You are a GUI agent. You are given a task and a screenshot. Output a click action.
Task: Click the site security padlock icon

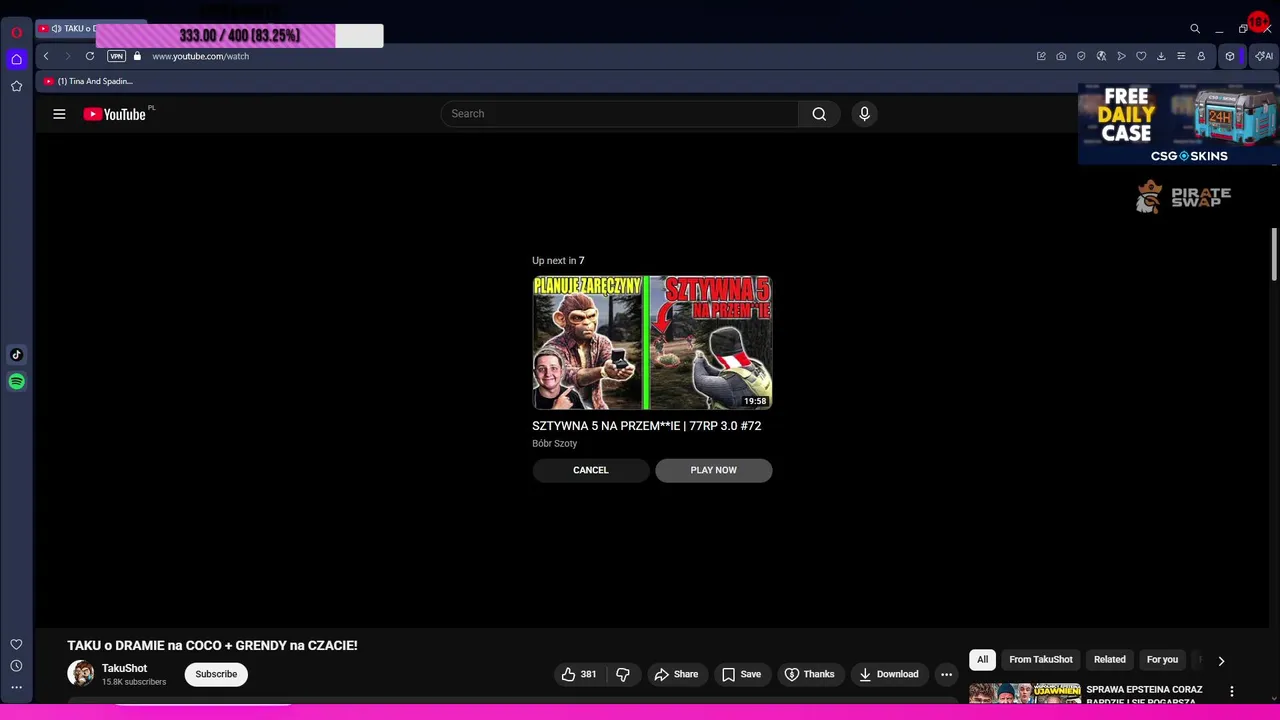[137, 56]
